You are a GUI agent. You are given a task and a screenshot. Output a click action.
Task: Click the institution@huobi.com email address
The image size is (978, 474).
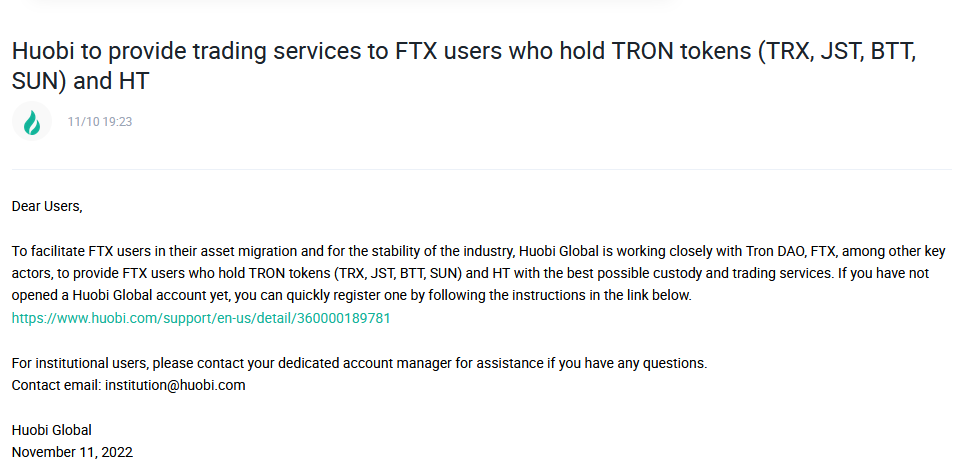(175, 384)
